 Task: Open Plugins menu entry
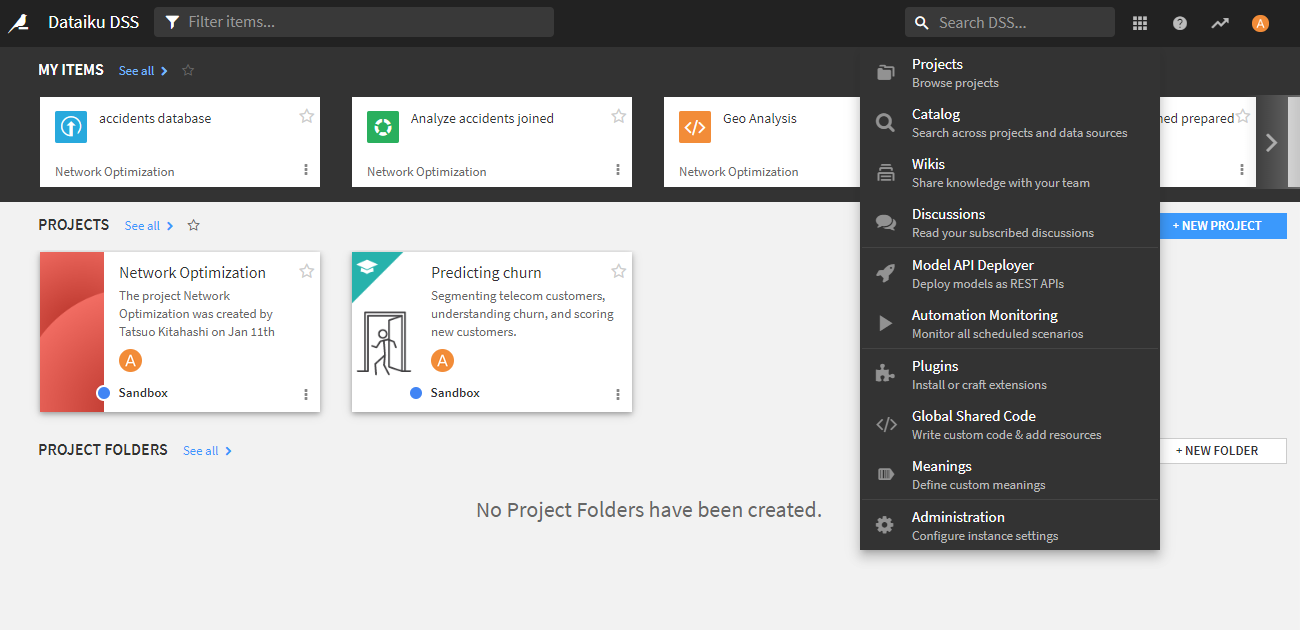[x=1010, y=375]
